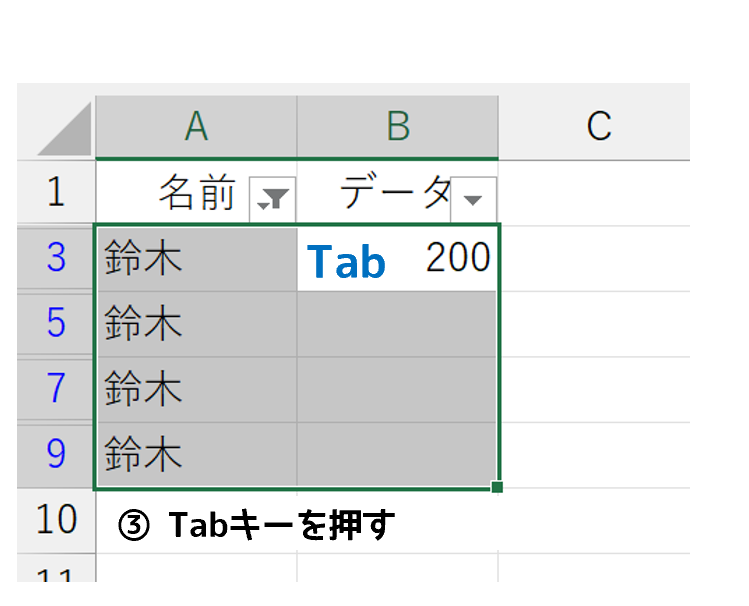Select row 10 header
The width and height of the screenshot is (749, 606).
(x=56, y=519)
